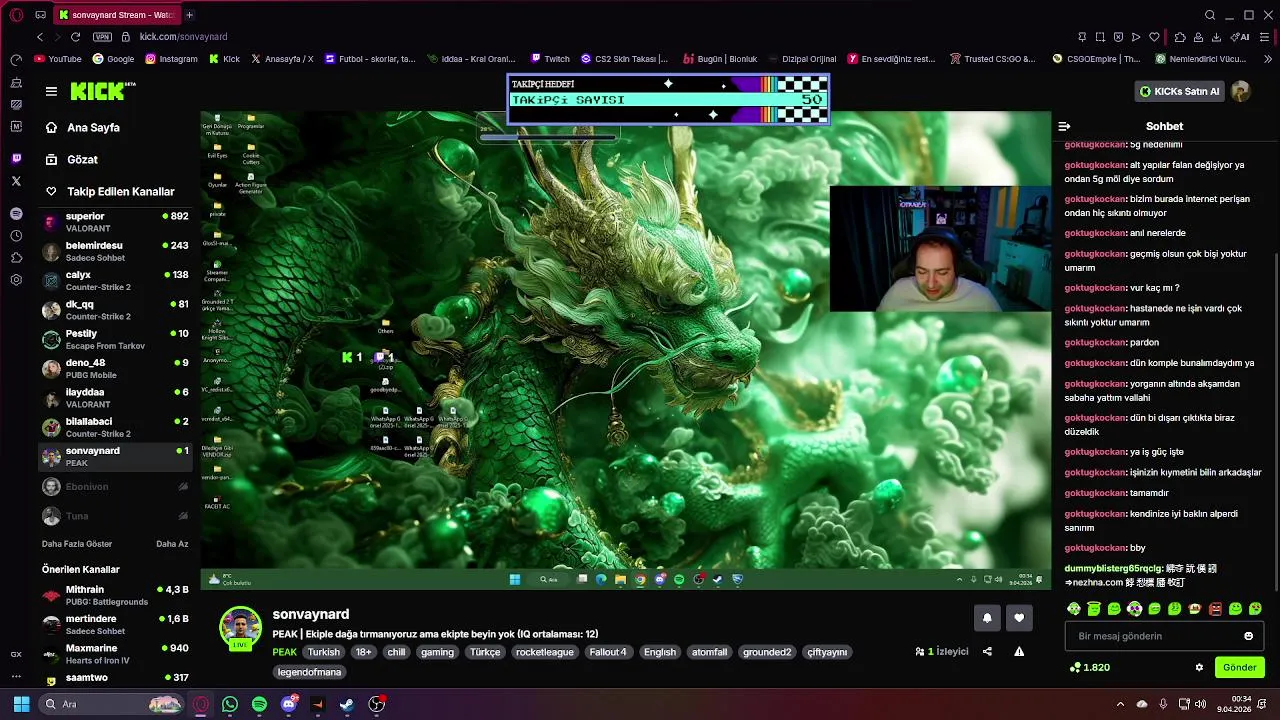1280x720 pixels.
Task: Open belemirdesu channel in sidebar
Action: pyautogui.click(x=115, y=251)
